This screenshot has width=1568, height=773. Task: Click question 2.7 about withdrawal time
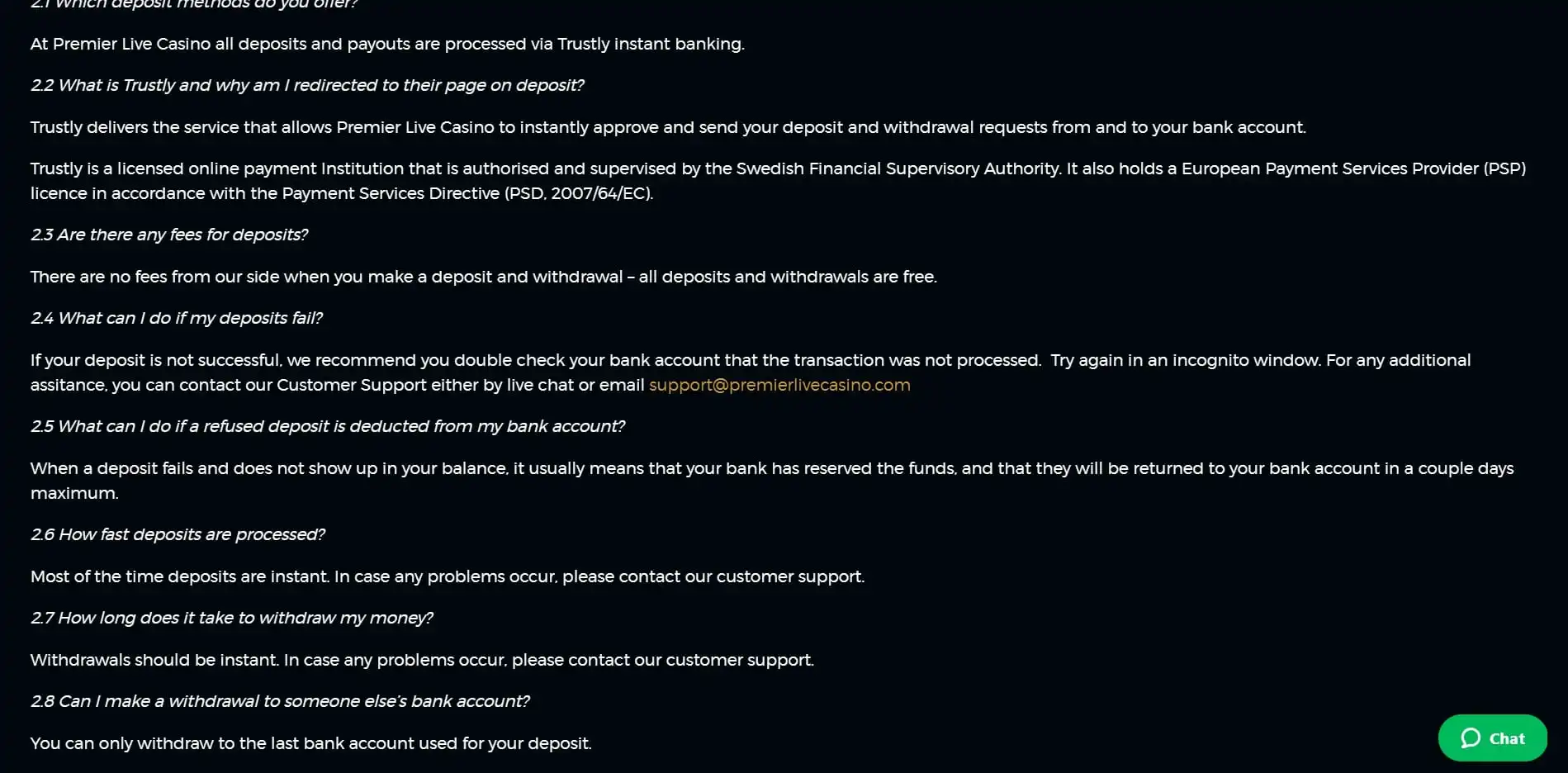coord(231,618)
